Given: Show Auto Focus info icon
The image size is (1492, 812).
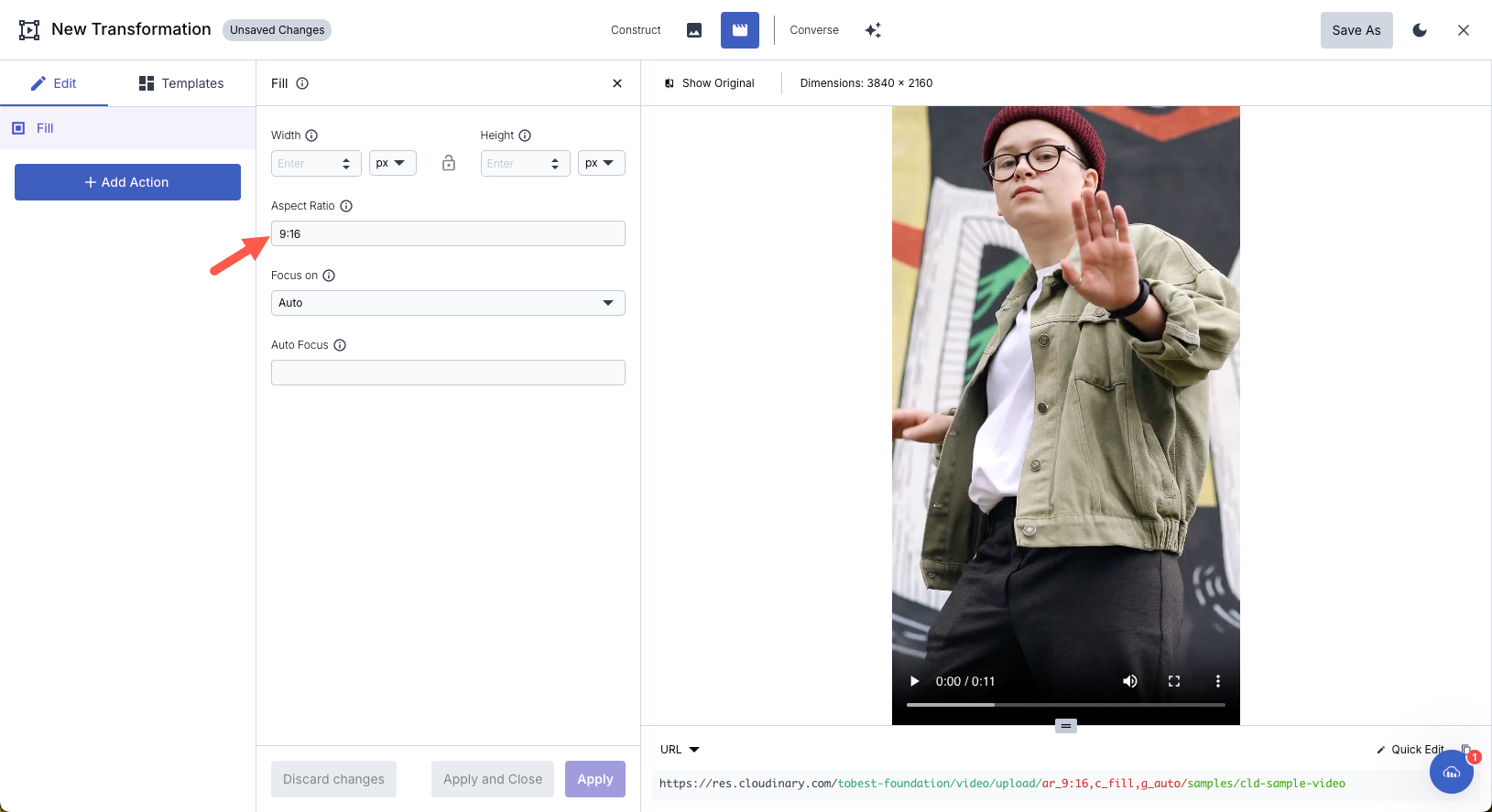Looking at the screenshot, I should pyautogui.click(x=340, y=345).
